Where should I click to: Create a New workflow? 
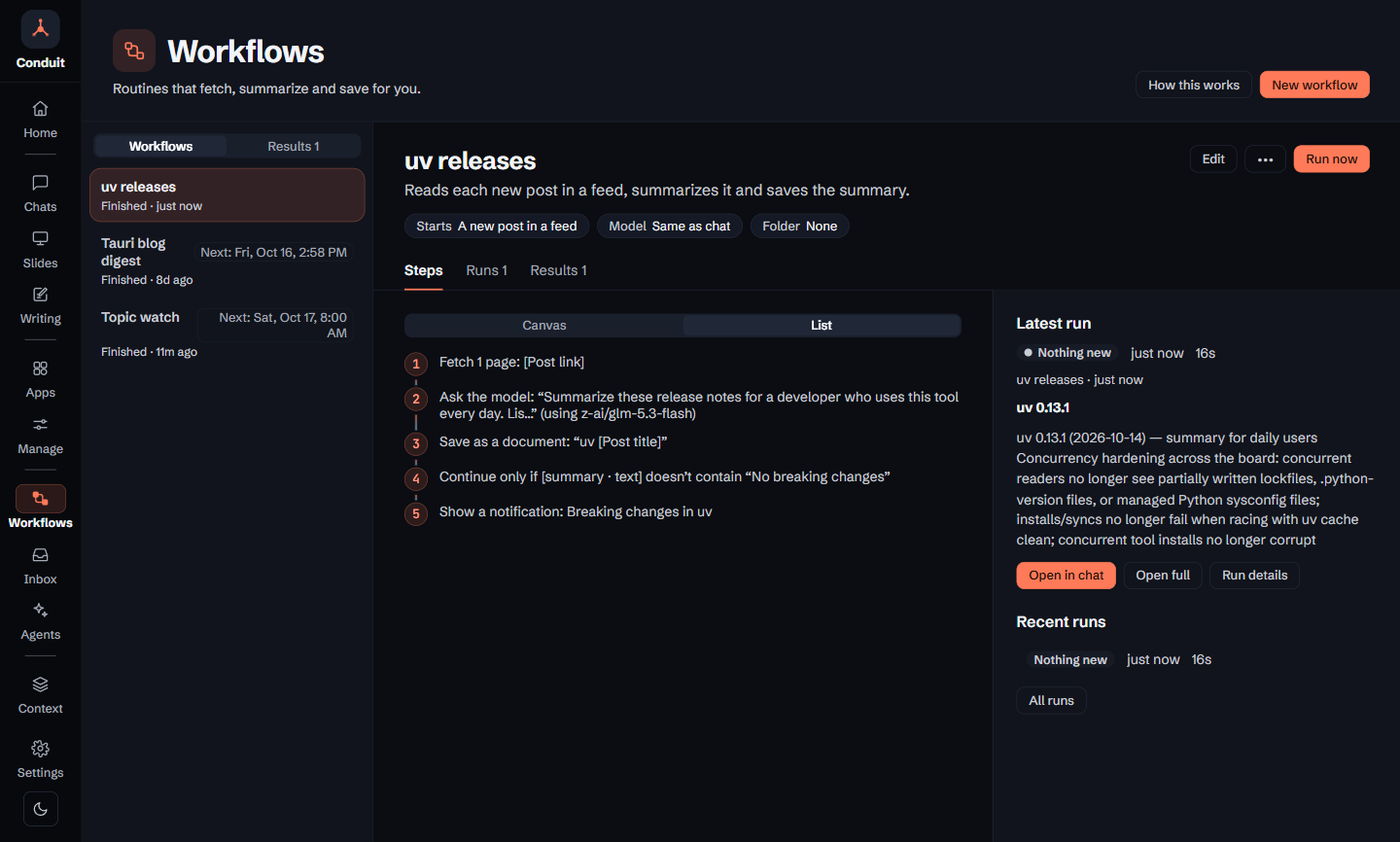(1314, 85)
